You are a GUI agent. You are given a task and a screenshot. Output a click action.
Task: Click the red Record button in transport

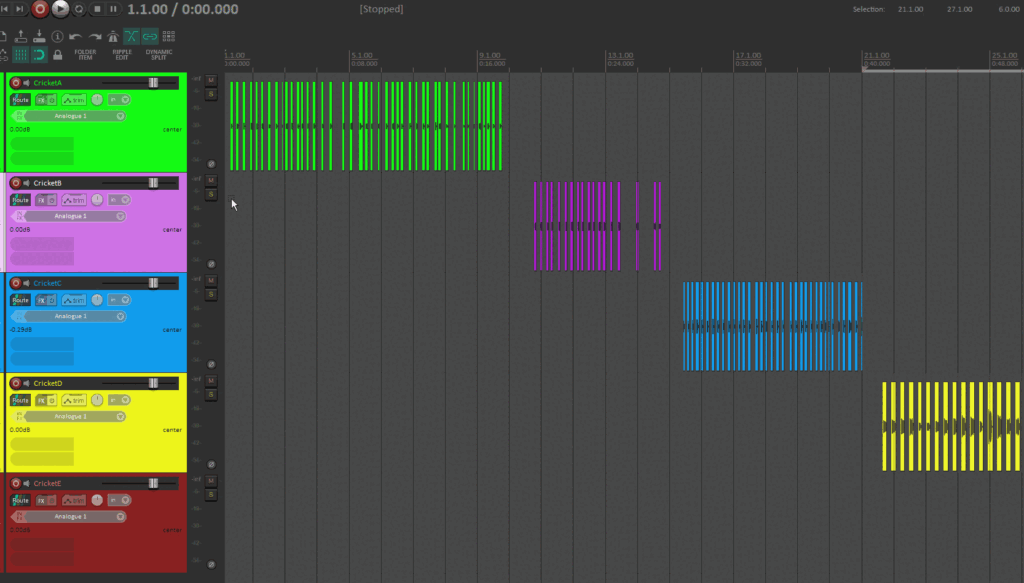pos(40,9)
